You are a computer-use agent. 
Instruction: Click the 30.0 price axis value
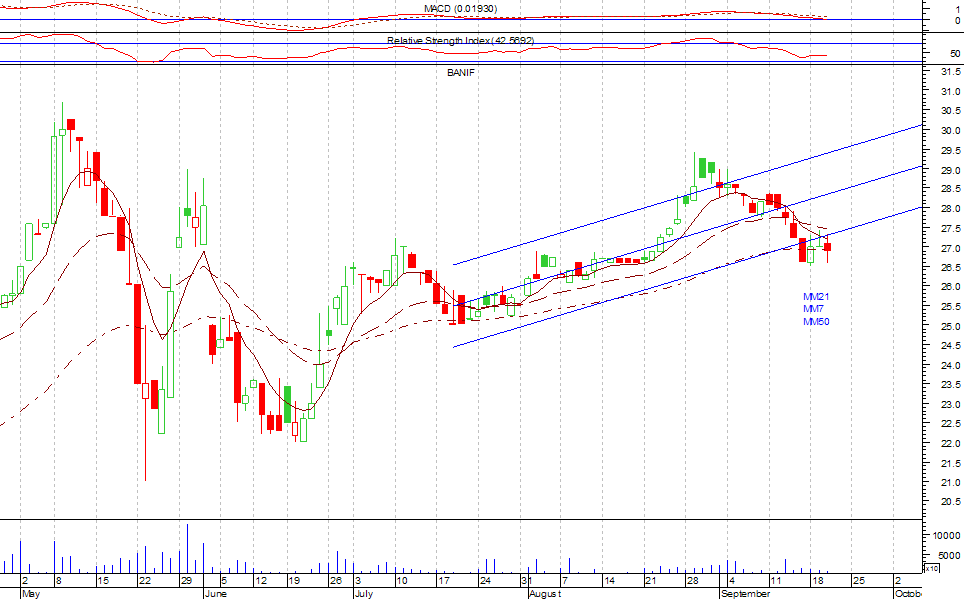coord(950,130)
